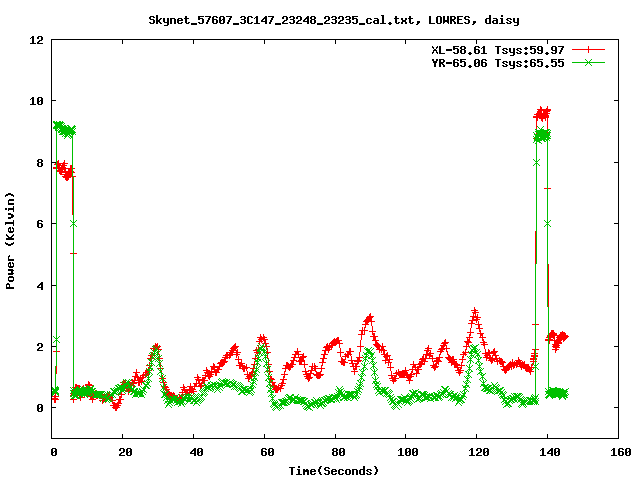Click the x-axis tick label 60
The height and width of the screenshot is (480, 640).
[x=267, y=452]
